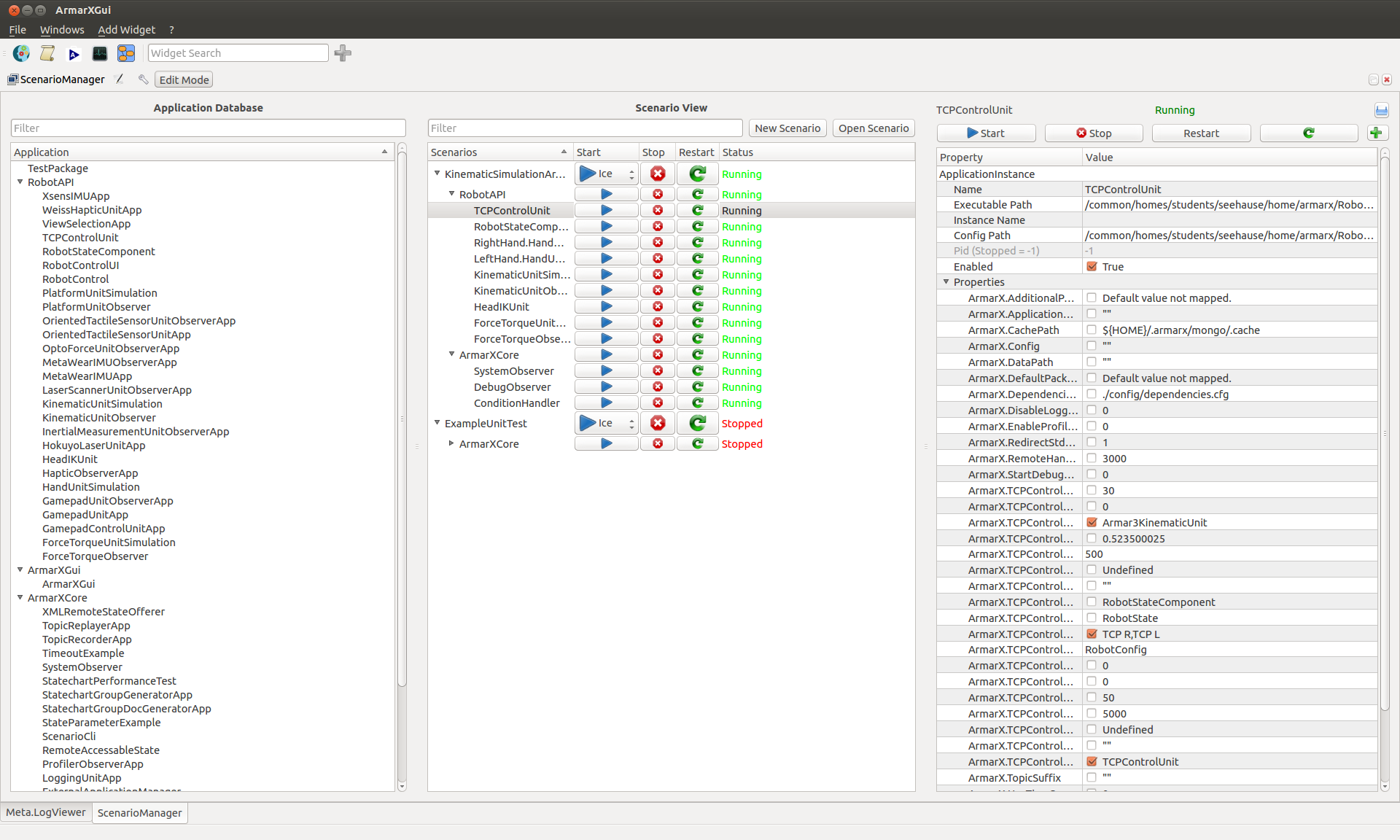Click the green plus icon in details panel
This screenshot has height=840, width=1400.
pos(1376,133)
